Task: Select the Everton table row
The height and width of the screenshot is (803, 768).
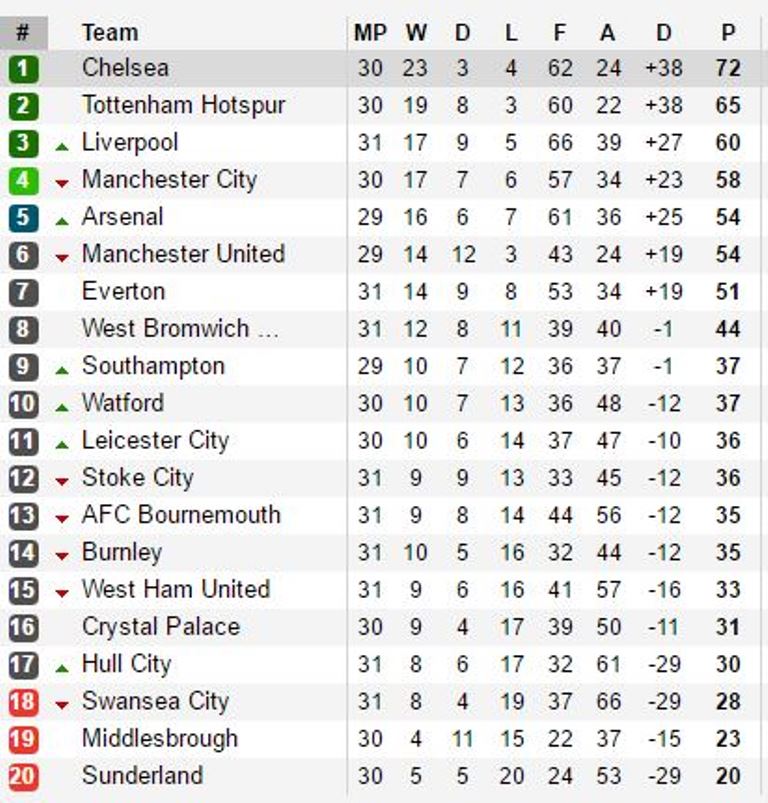Action: (380, 292)
